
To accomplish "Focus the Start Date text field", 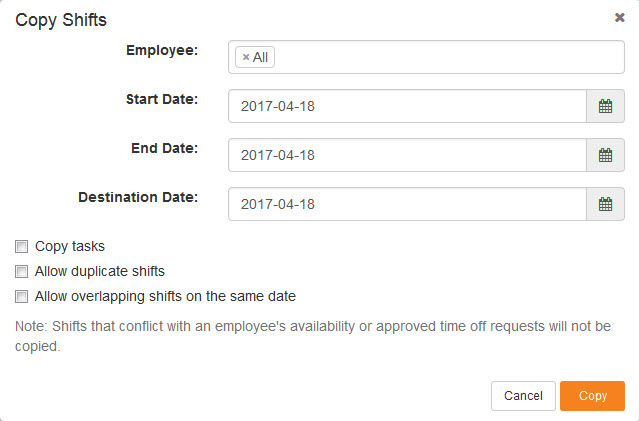I will (408, 106).
